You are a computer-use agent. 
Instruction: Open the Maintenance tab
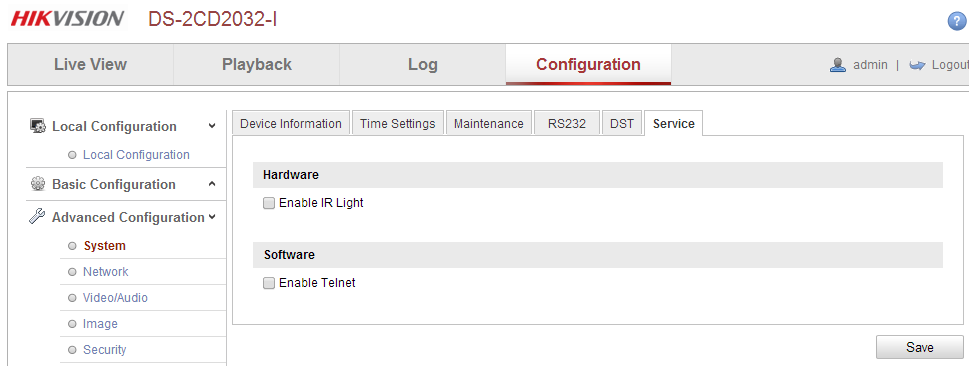488,123
